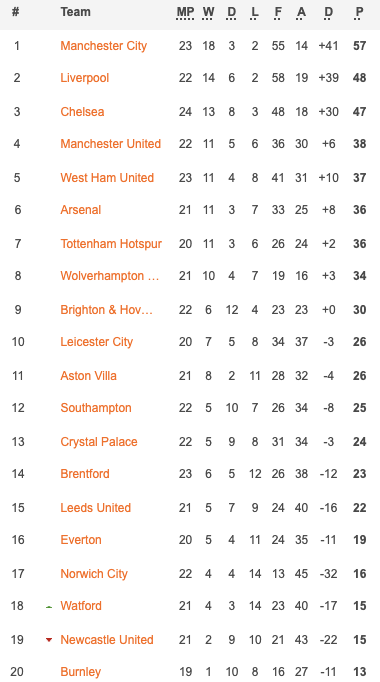Open the Liverpool team page
The image size is (380, 682).
point(84,78)
